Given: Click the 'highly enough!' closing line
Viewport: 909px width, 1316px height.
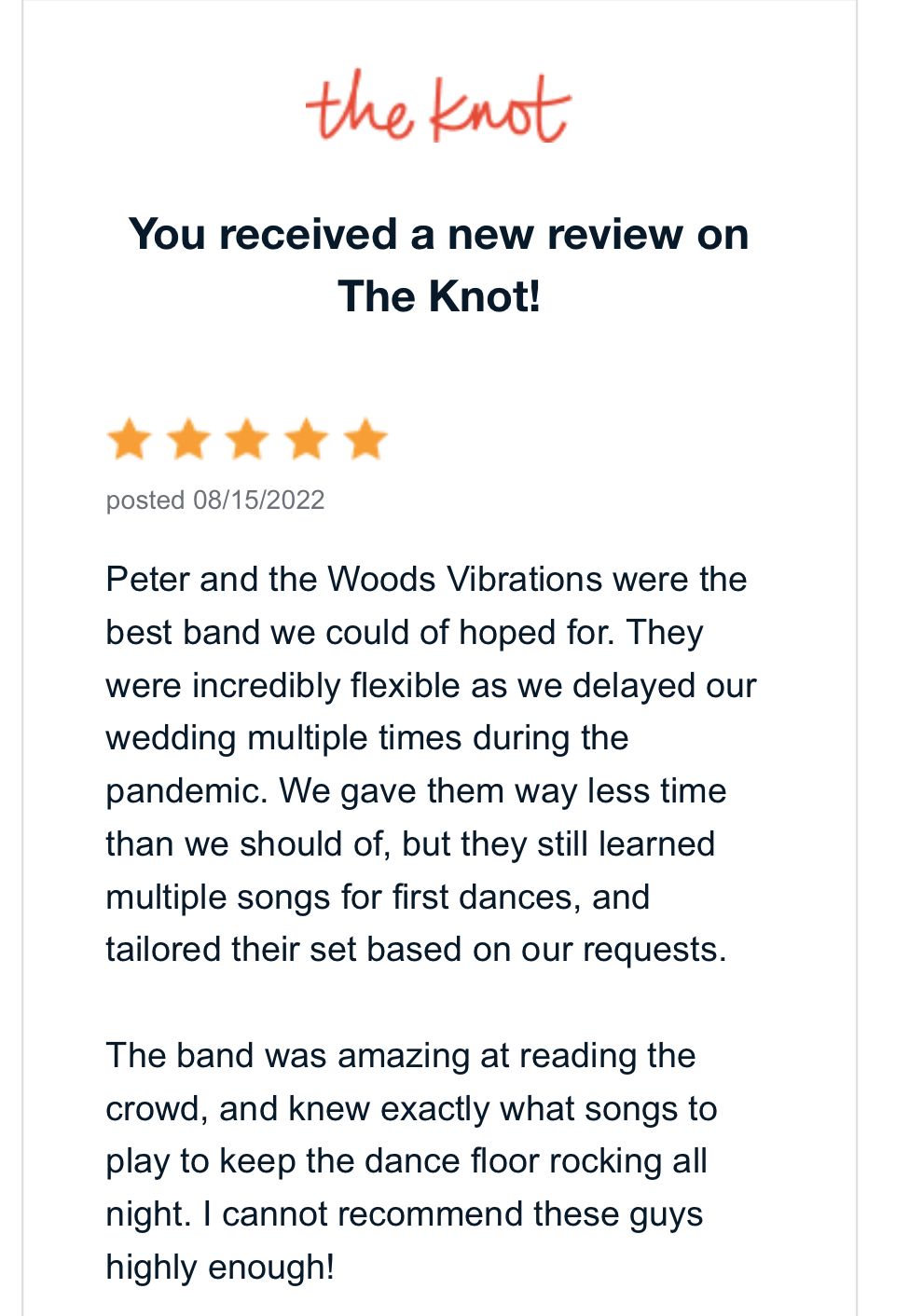Looking at the screenshot, I should [220, 1268].
